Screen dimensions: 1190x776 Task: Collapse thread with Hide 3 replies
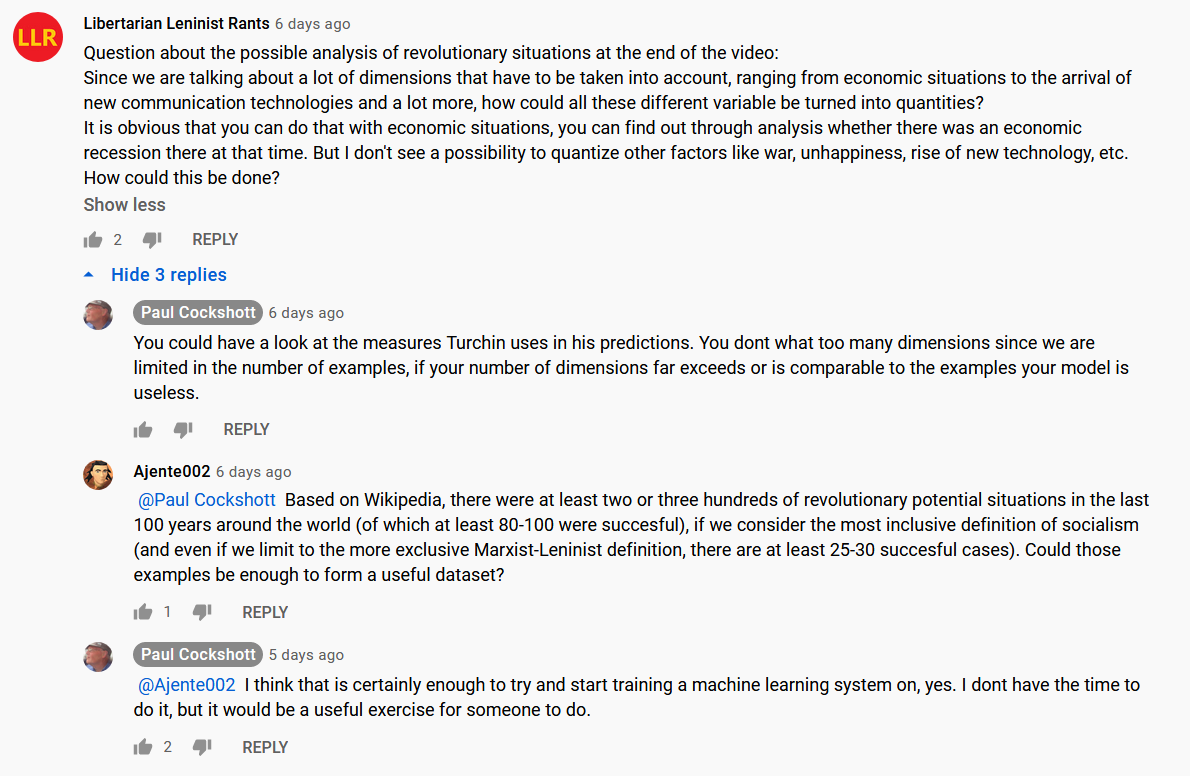[168, 275]
